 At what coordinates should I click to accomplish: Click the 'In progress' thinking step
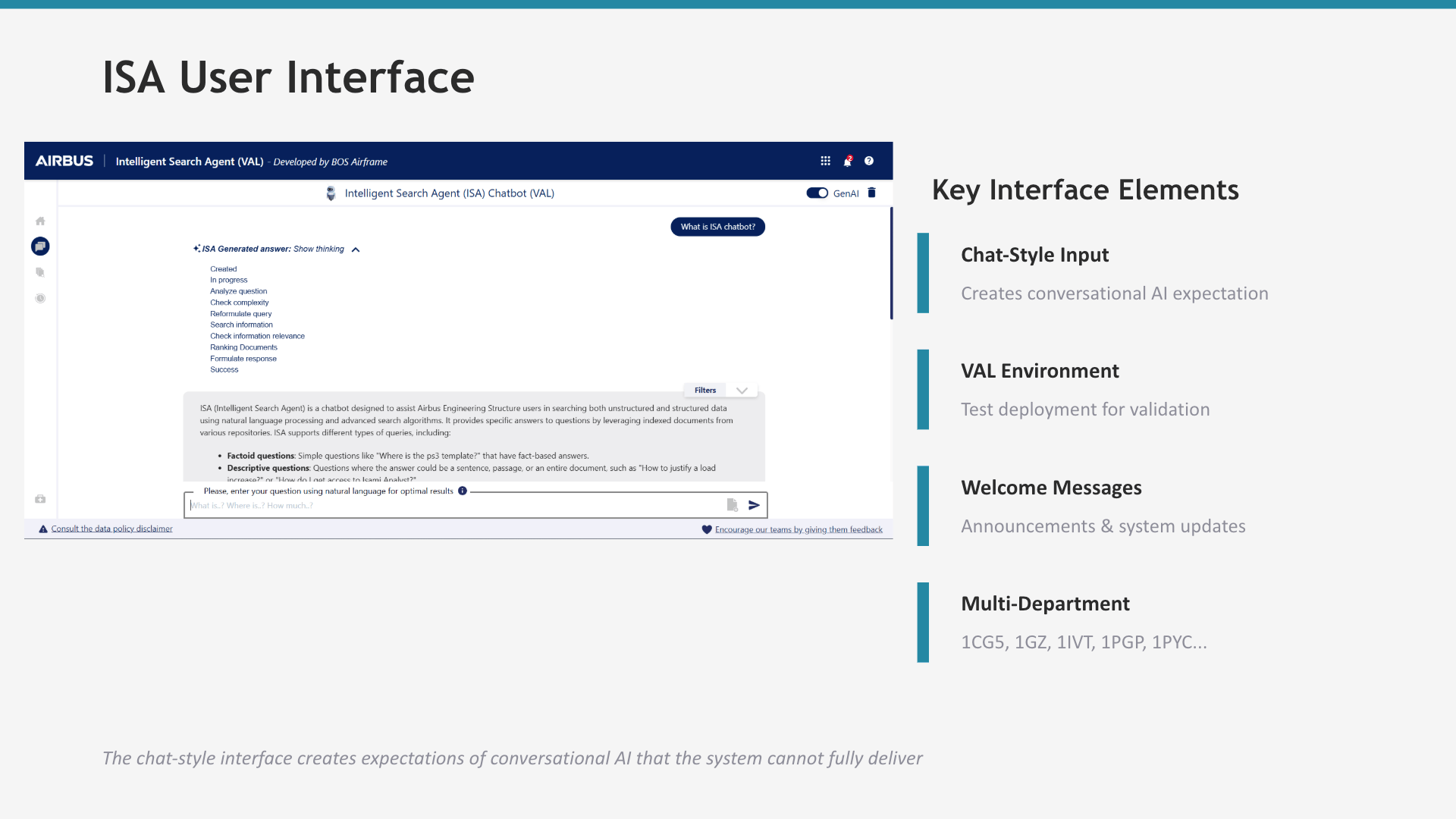coord(229,281)
